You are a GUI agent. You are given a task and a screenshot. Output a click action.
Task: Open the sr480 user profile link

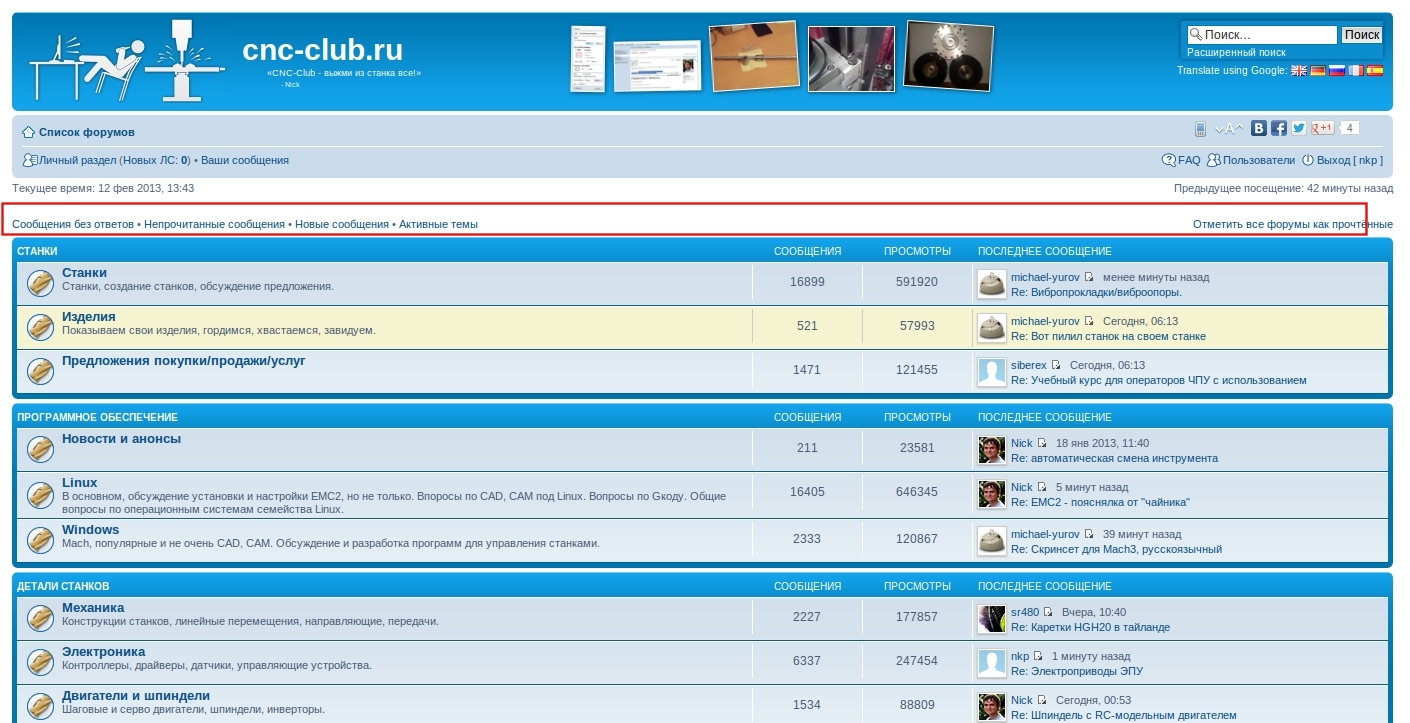click(x=1025, y=612)
